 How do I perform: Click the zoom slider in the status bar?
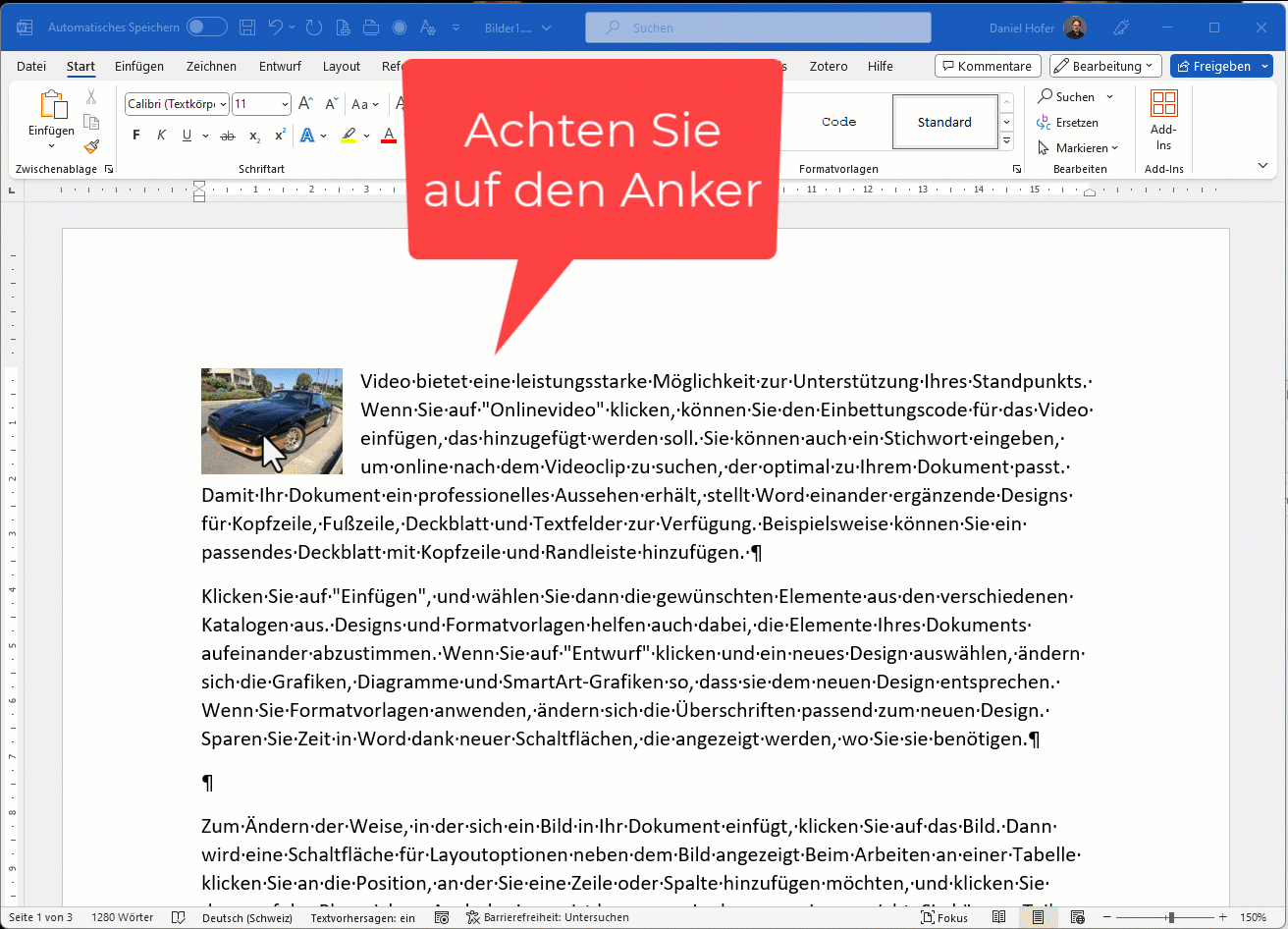point(1170,917)
